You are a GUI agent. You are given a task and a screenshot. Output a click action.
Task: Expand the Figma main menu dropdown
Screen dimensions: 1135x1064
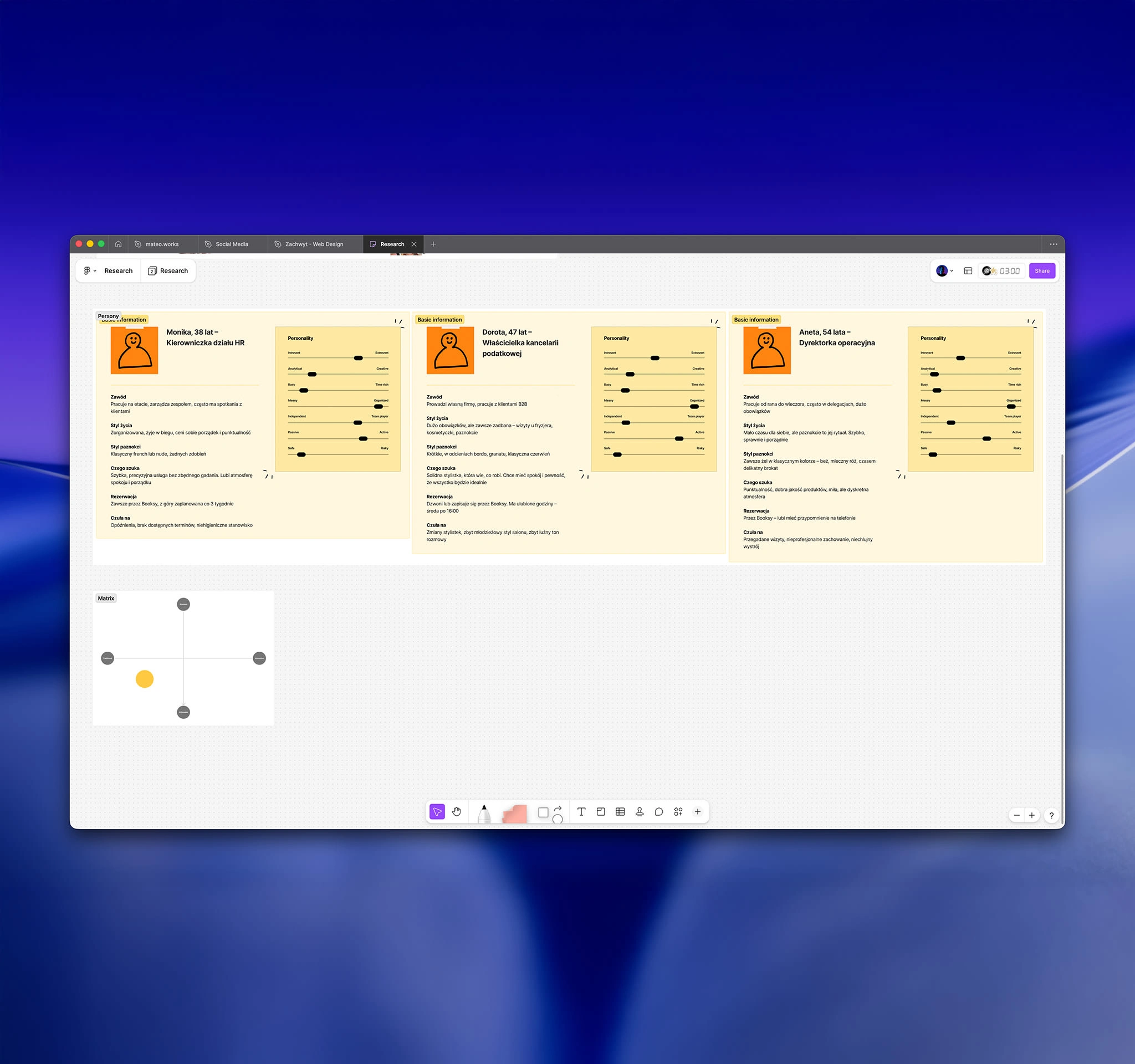(90, 270)
